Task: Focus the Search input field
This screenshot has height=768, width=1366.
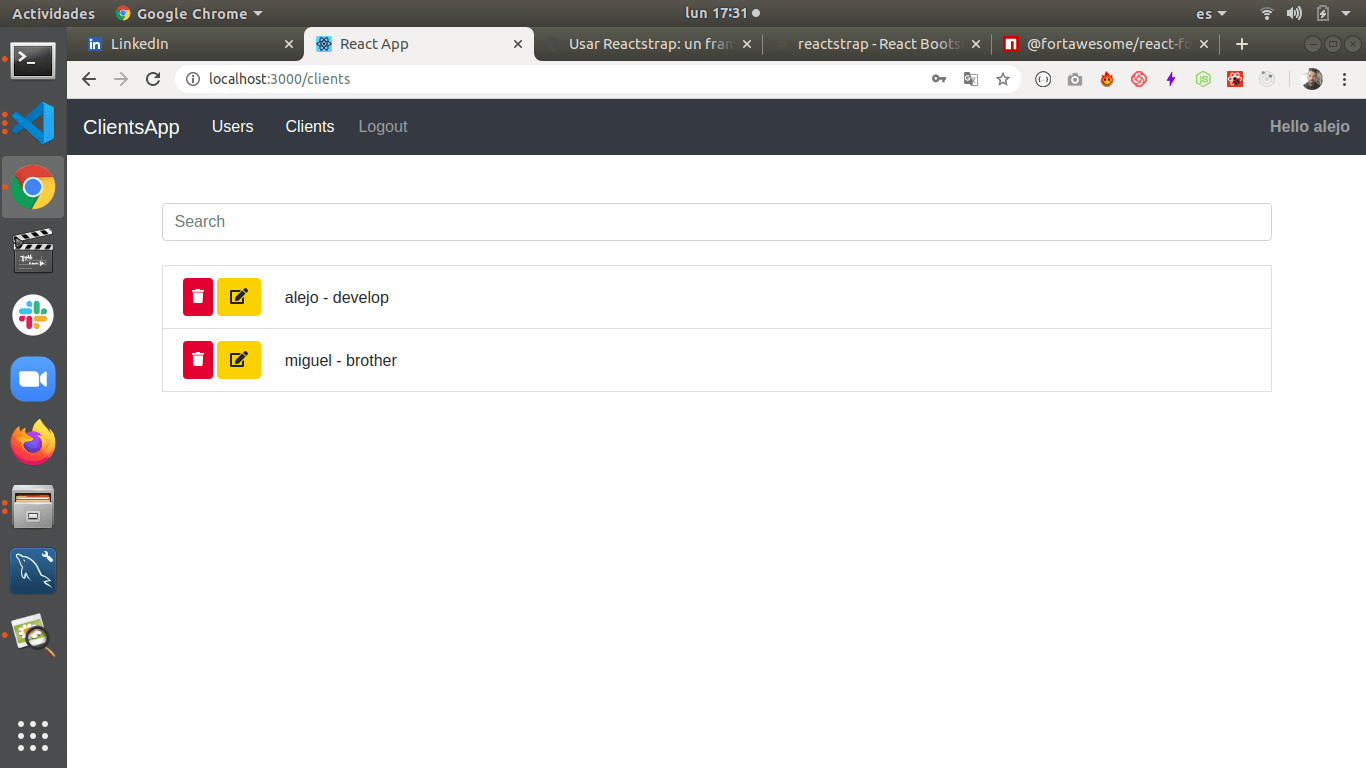Action: [716, 222]
